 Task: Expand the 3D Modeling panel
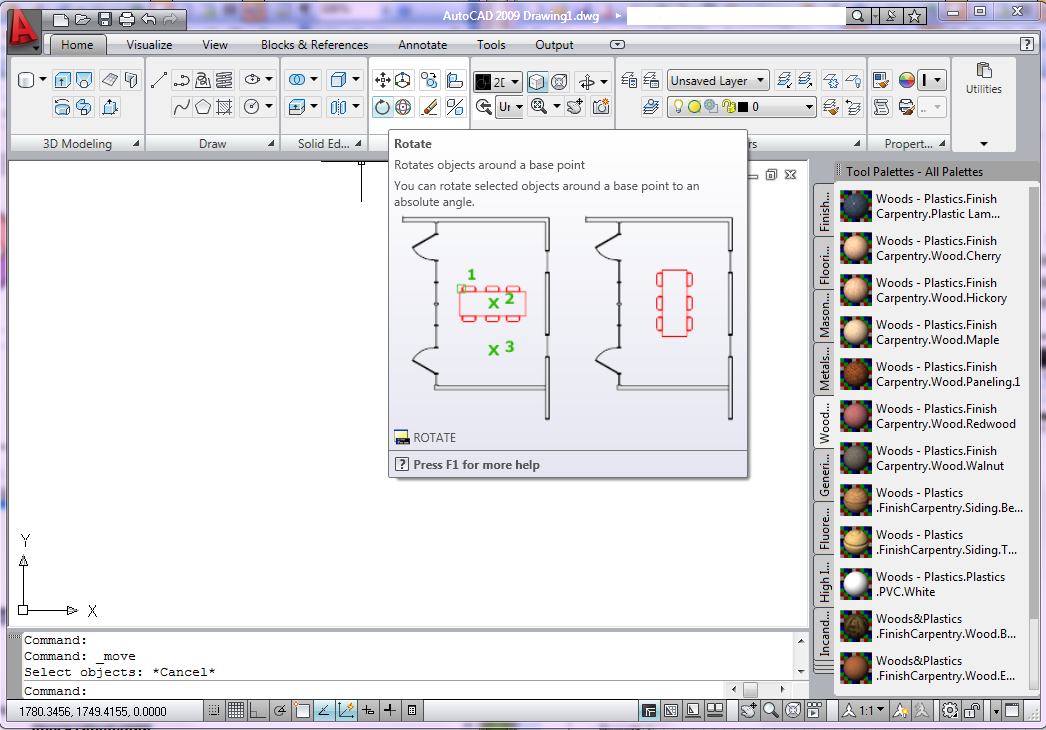coord(136,143)
